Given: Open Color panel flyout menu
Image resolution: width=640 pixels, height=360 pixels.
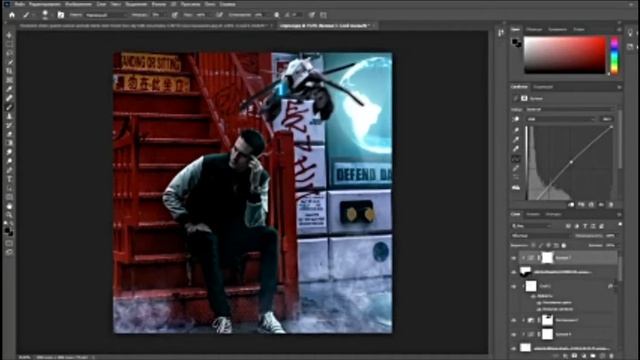Looking at the screenshot, I should click(619, 30).
